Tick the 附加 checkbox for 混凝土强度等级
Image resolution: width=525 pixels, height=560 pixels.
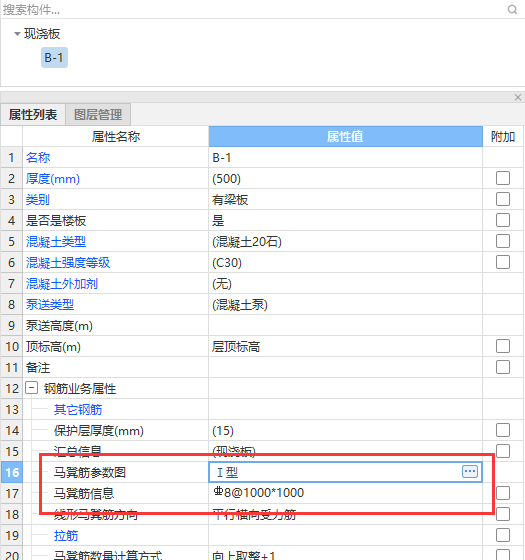[502, 262]
